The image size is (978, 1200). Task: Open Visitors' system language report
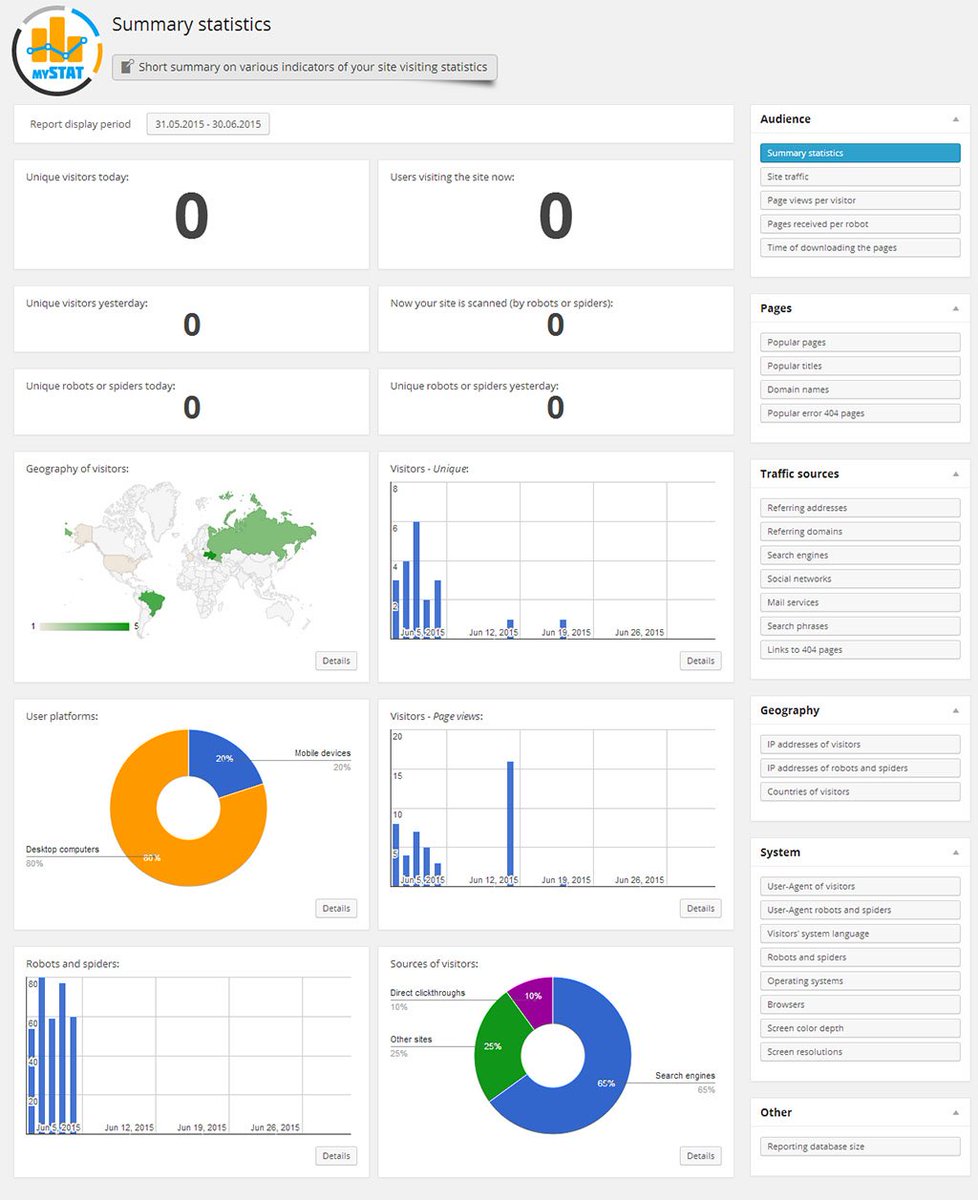pyautogui.click(x=860, y=934)
